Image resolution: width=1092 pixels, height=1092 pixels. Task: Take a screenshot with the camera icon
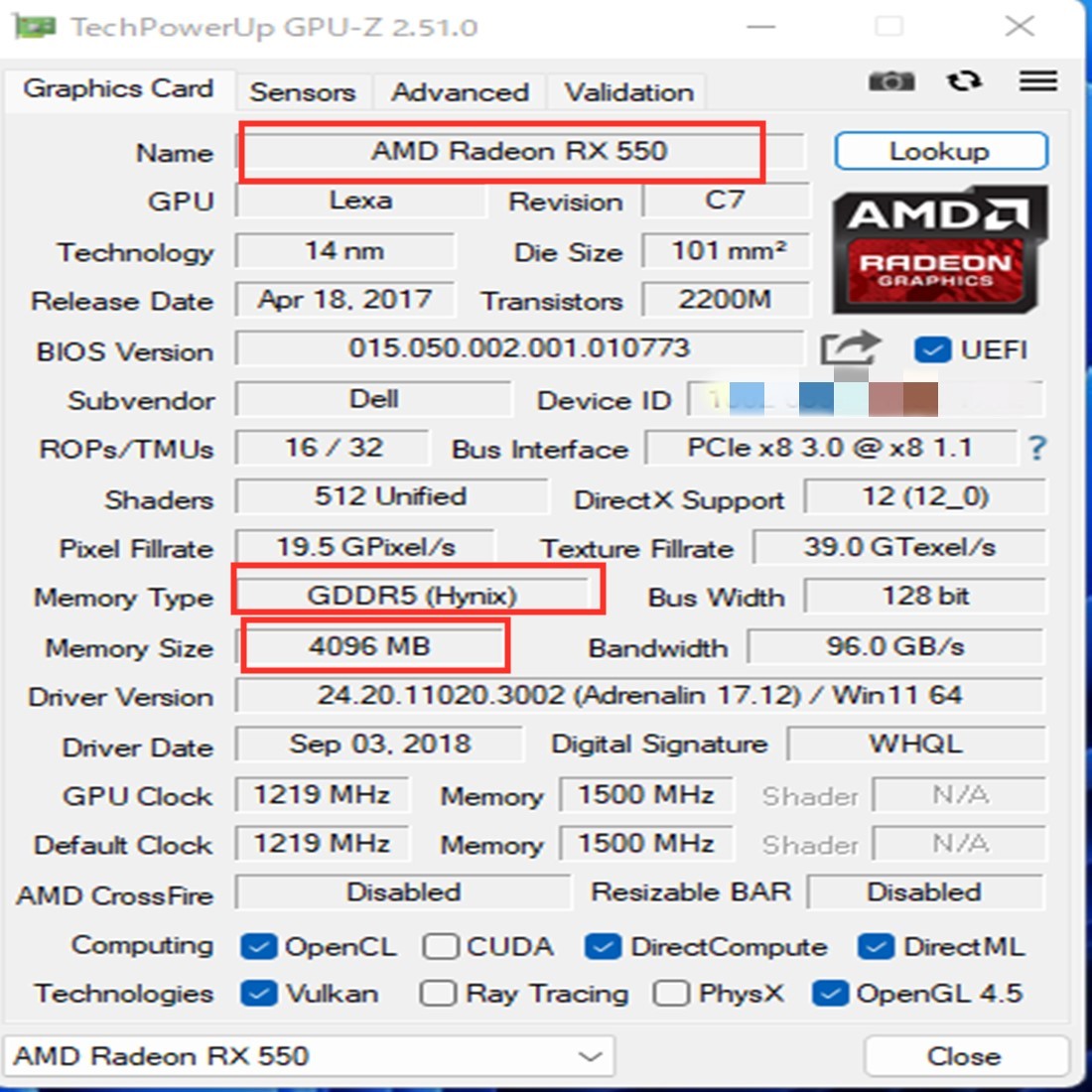click(891, 81)
